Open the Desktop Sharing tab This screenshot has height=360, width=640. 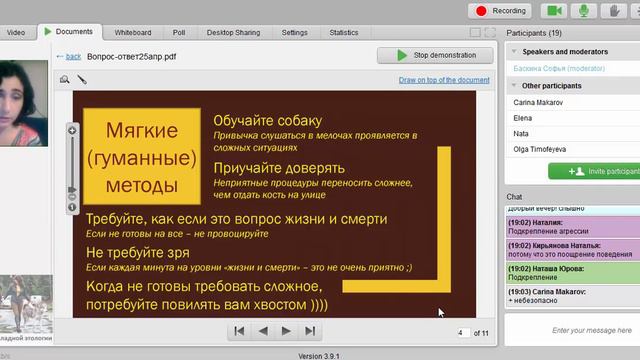pyautogui.click(x=233, y=32)
